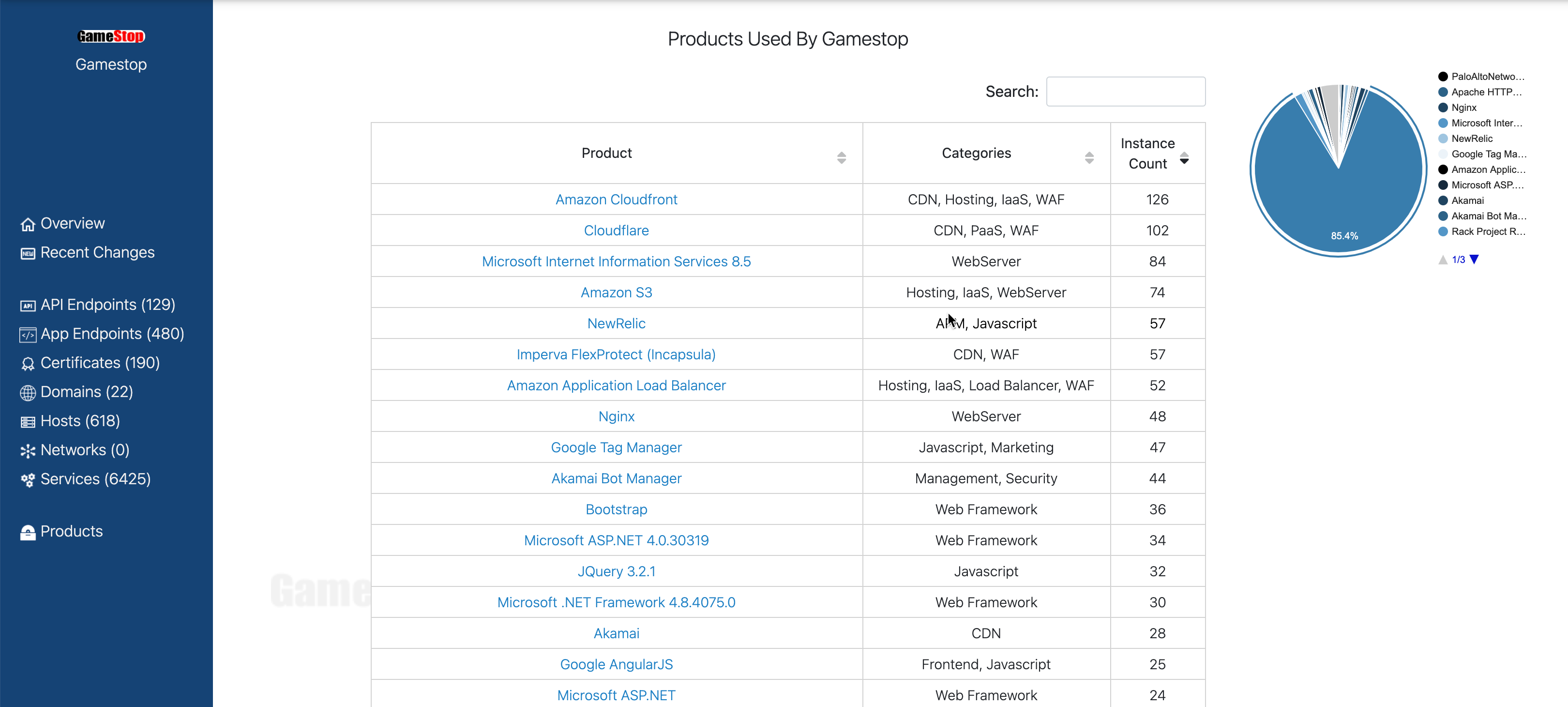Open Recent Changes page
This screenshot has height=707, width=1568.
(x=97, y=252)
